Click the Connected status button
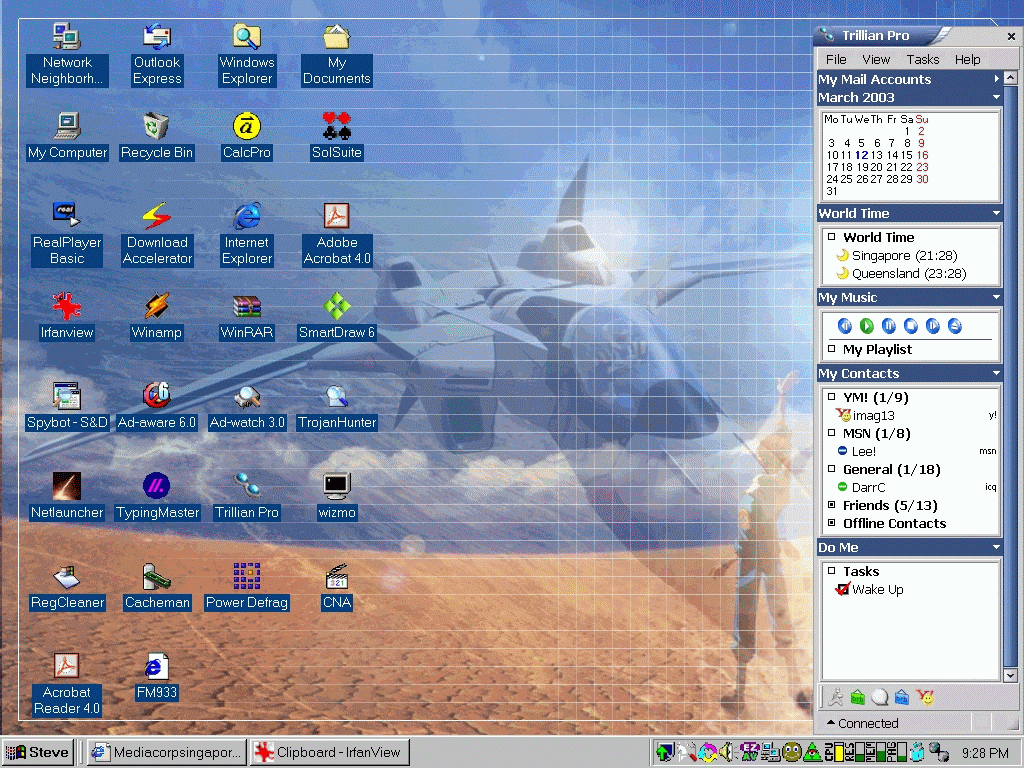 click(863, 723)
